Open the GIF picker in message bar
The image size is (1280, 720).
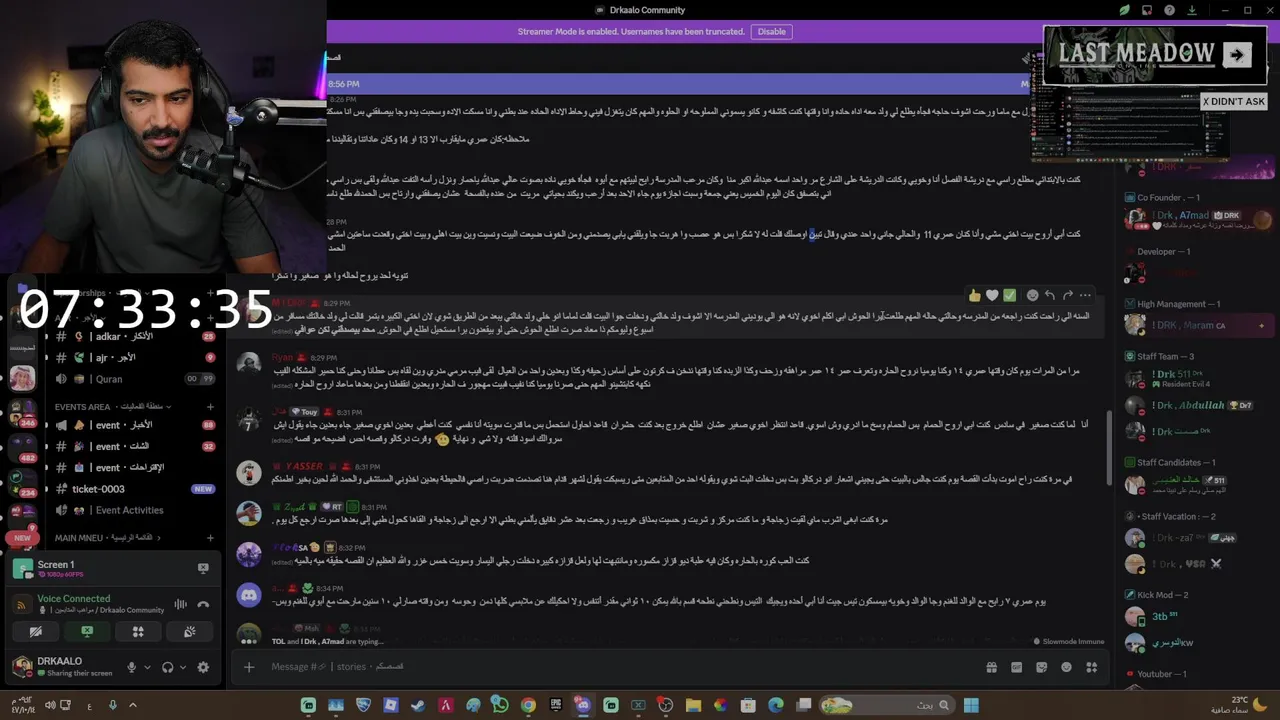click(1016, 667)
